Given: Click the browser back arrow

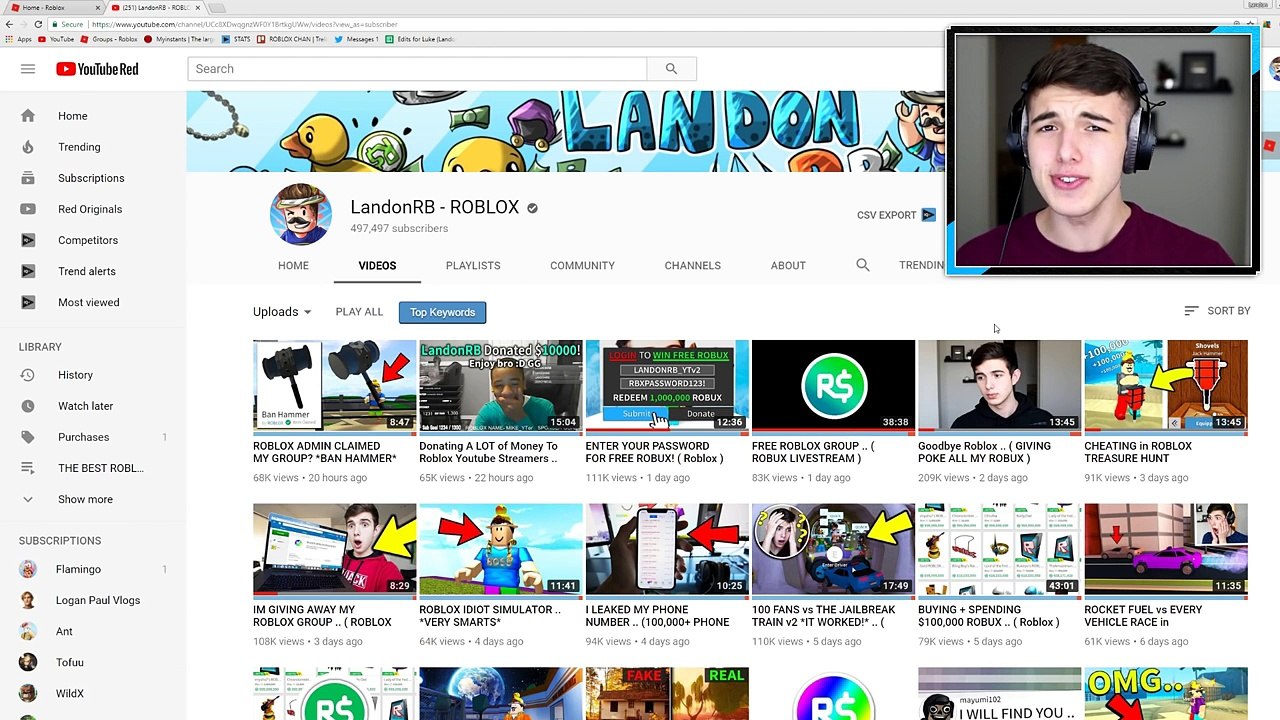Looking at the screenshot, I should tap(8, 24).
